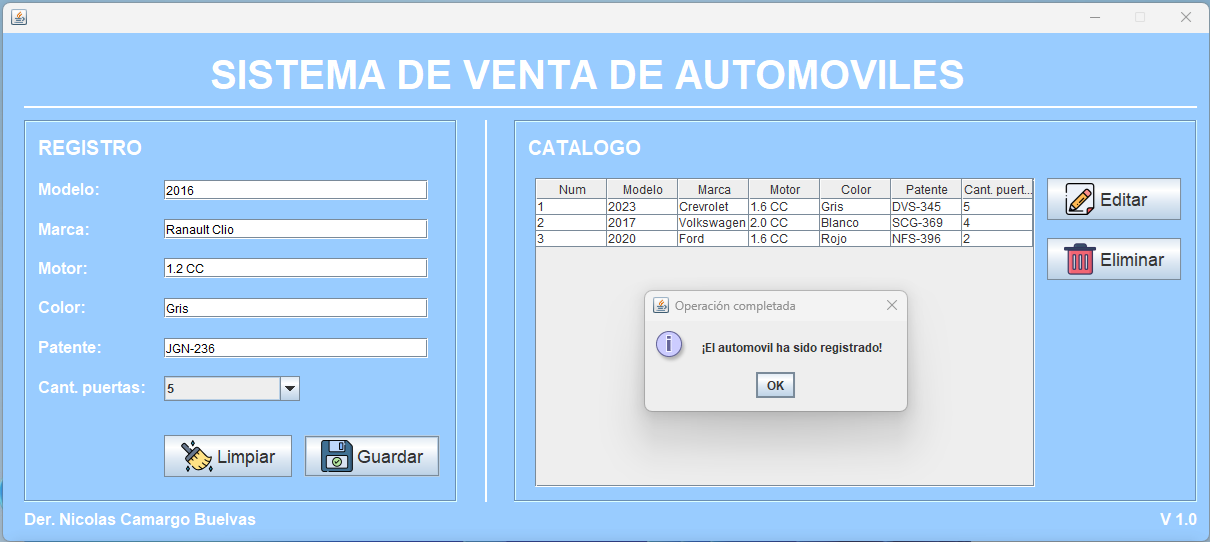Image resolution: width=1210 pixels, height=542 pixels.
Task: Click the Num column header
Action: (x=572, y=189)
